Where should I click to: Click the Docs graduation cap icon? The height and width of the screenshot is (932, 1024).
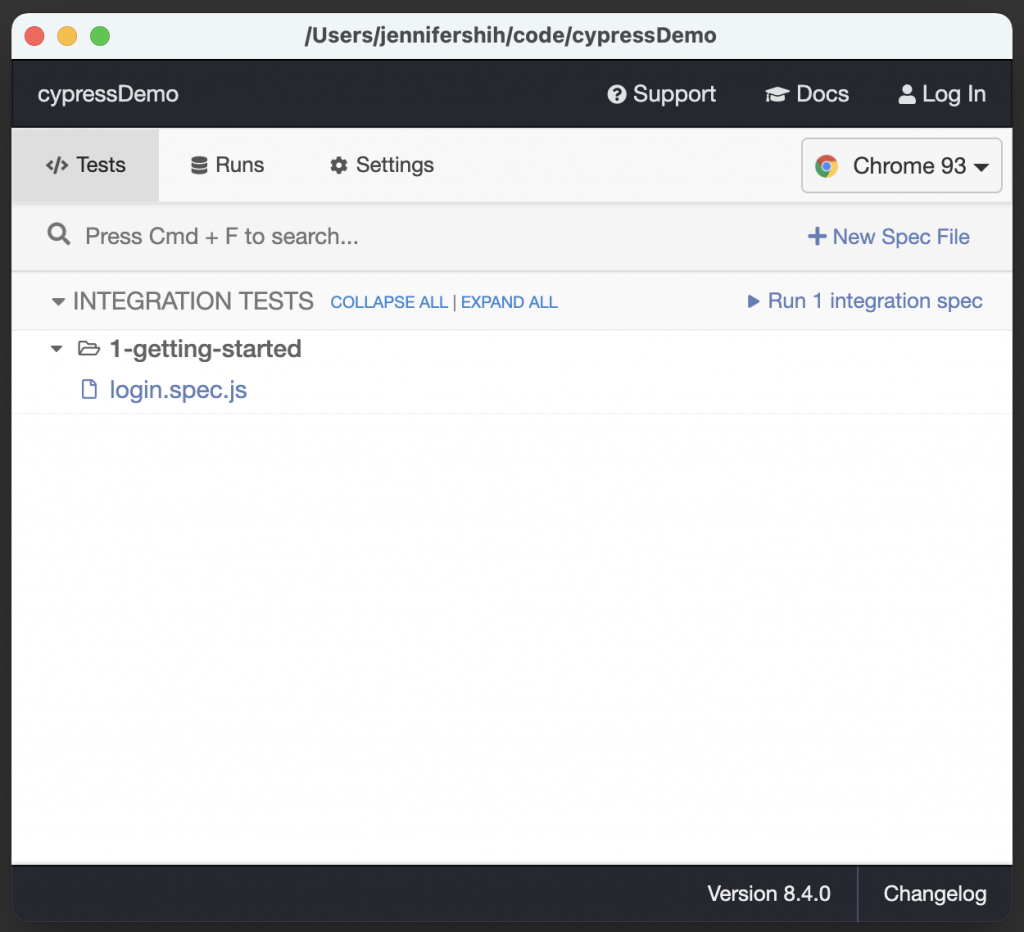click(777, 95)
